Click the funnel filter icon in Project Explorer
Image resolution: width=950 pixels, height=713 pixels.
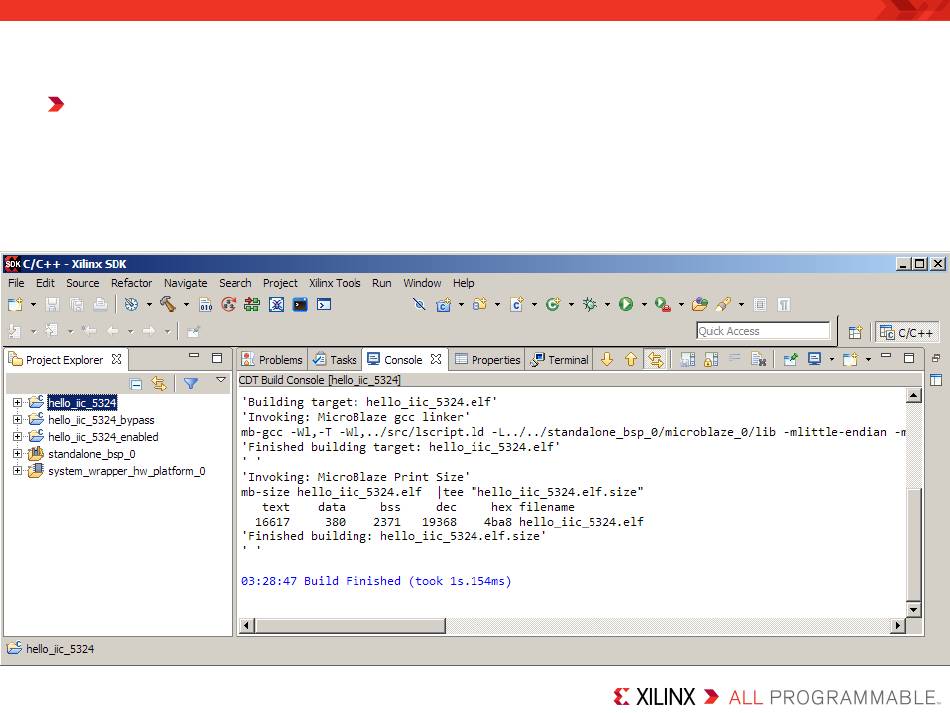coord(191,383)
